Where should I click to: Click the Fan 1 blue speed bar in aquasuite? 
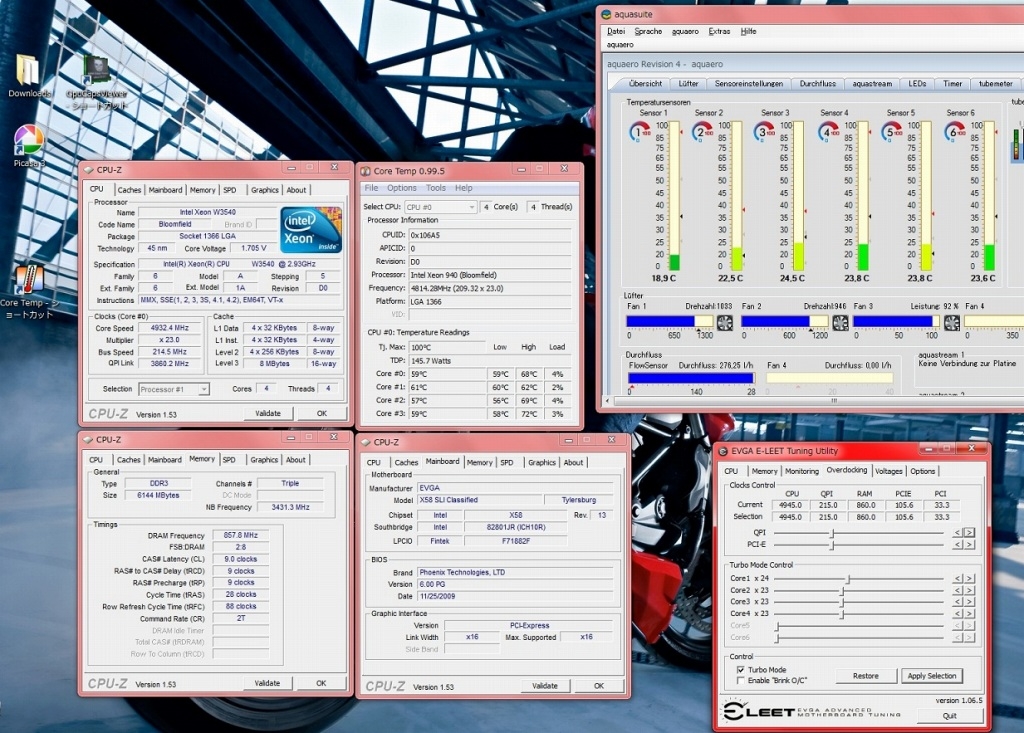660,321
